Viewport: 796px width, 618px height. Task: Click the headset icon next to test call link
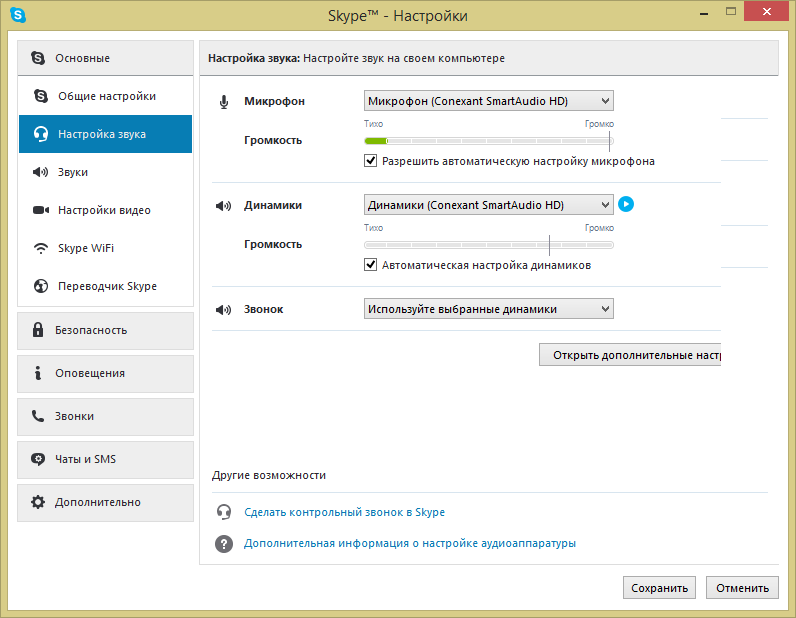coord(224,512)
